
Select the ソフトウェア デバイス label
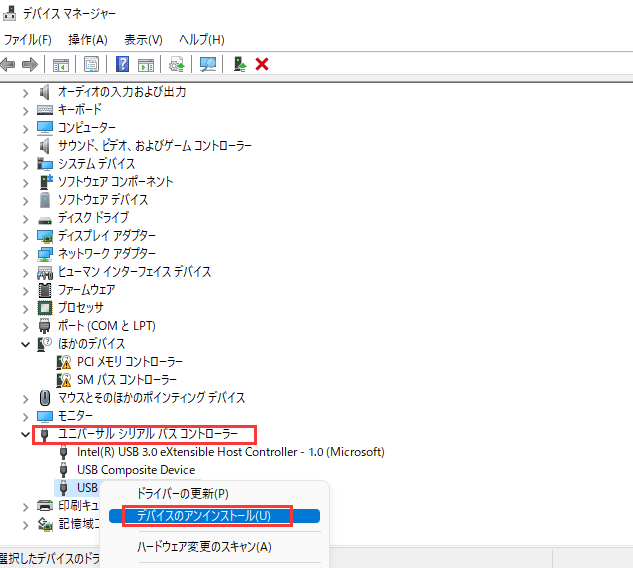click(103, 199)
